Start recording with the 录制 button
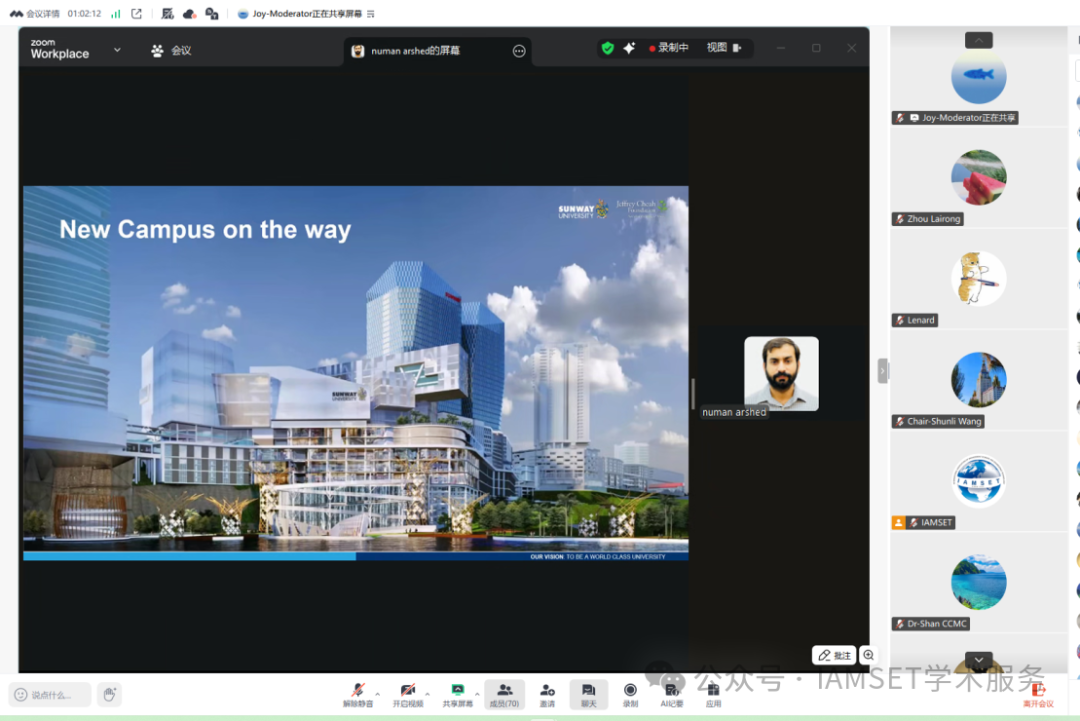1080x721 pixels. click(630, 693)
